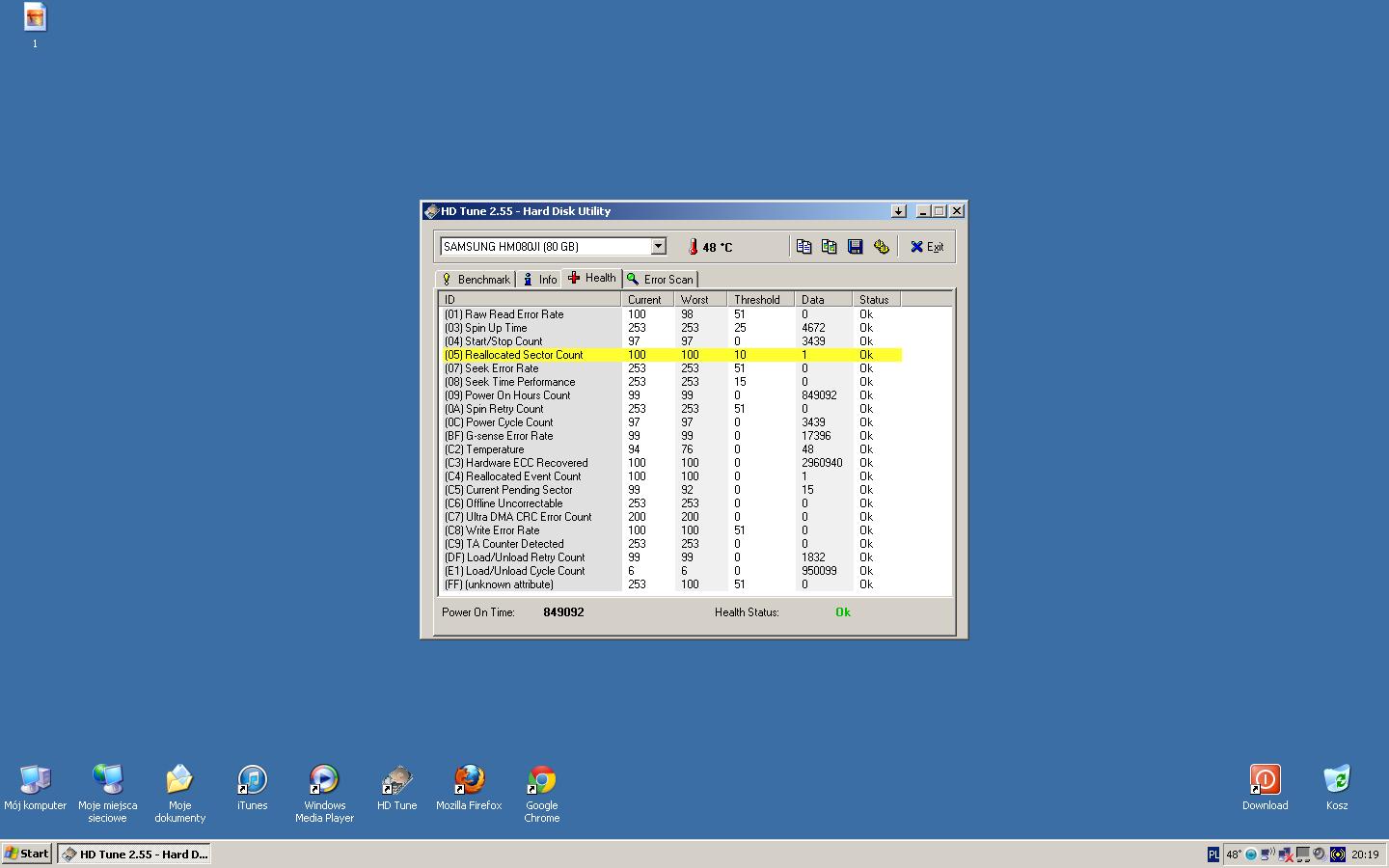Expand the SAMSUNG HM080JI drive dropdown
The width and height of the screenshot is (1389, 868).
[x=658, y=246]
